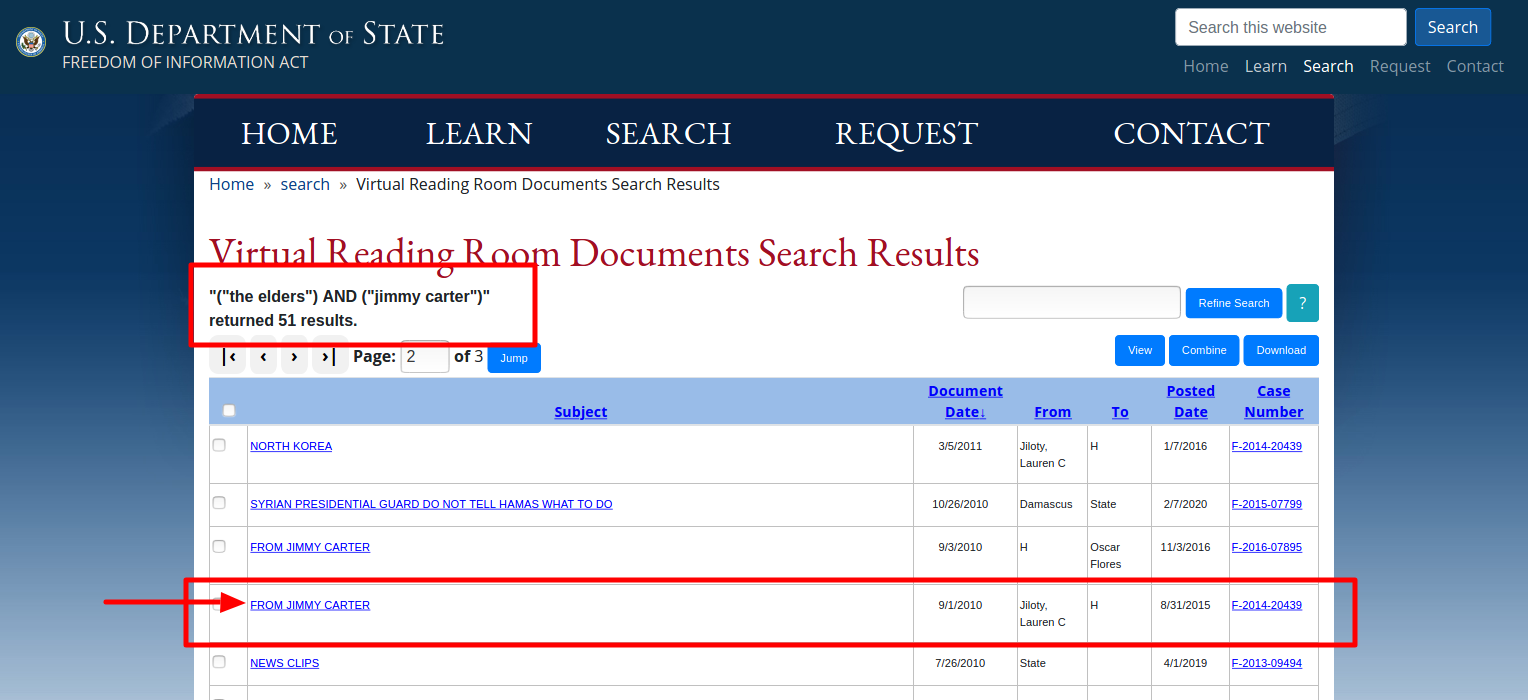Viewport: 1528px width, 700px height.
Task: Click 'Oscar Flores' in the To column
Action: tap(1106, 556)
